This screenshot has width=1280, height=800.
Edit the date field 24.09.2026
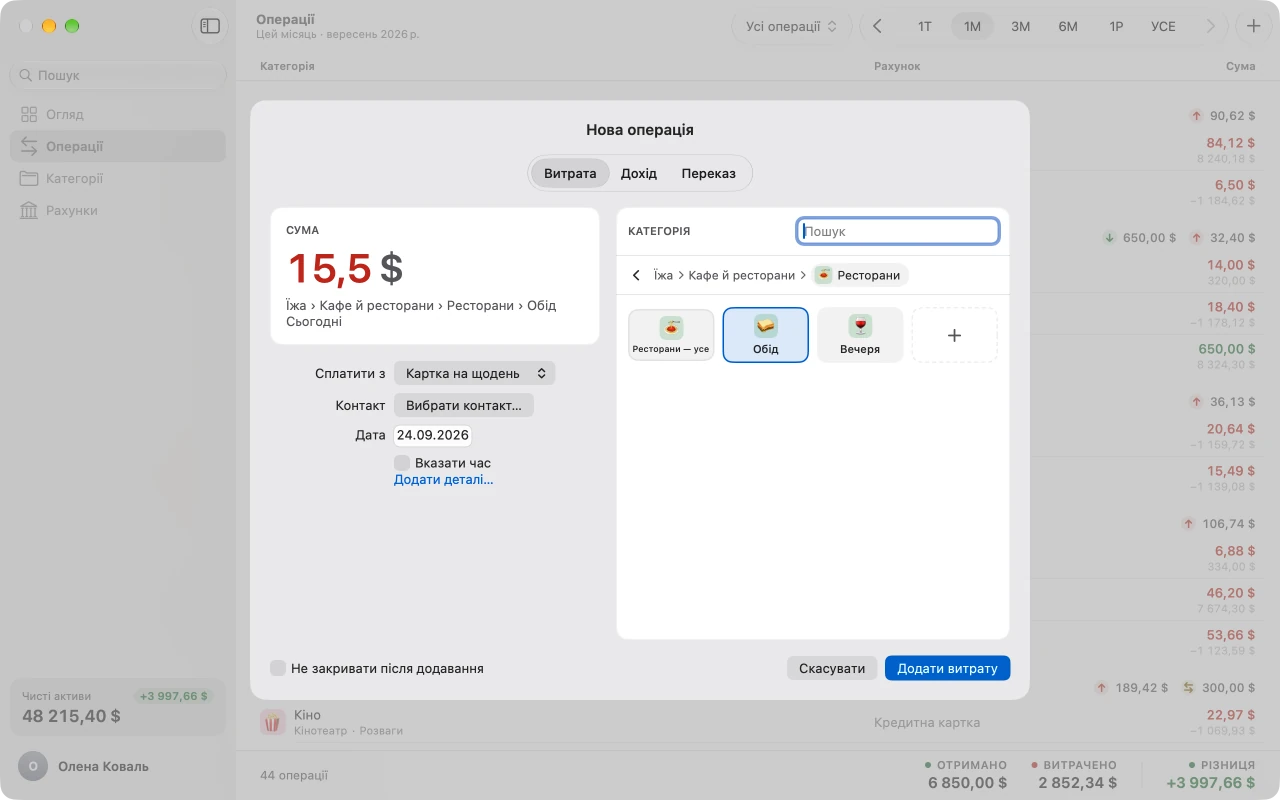(x=433, y=435)
